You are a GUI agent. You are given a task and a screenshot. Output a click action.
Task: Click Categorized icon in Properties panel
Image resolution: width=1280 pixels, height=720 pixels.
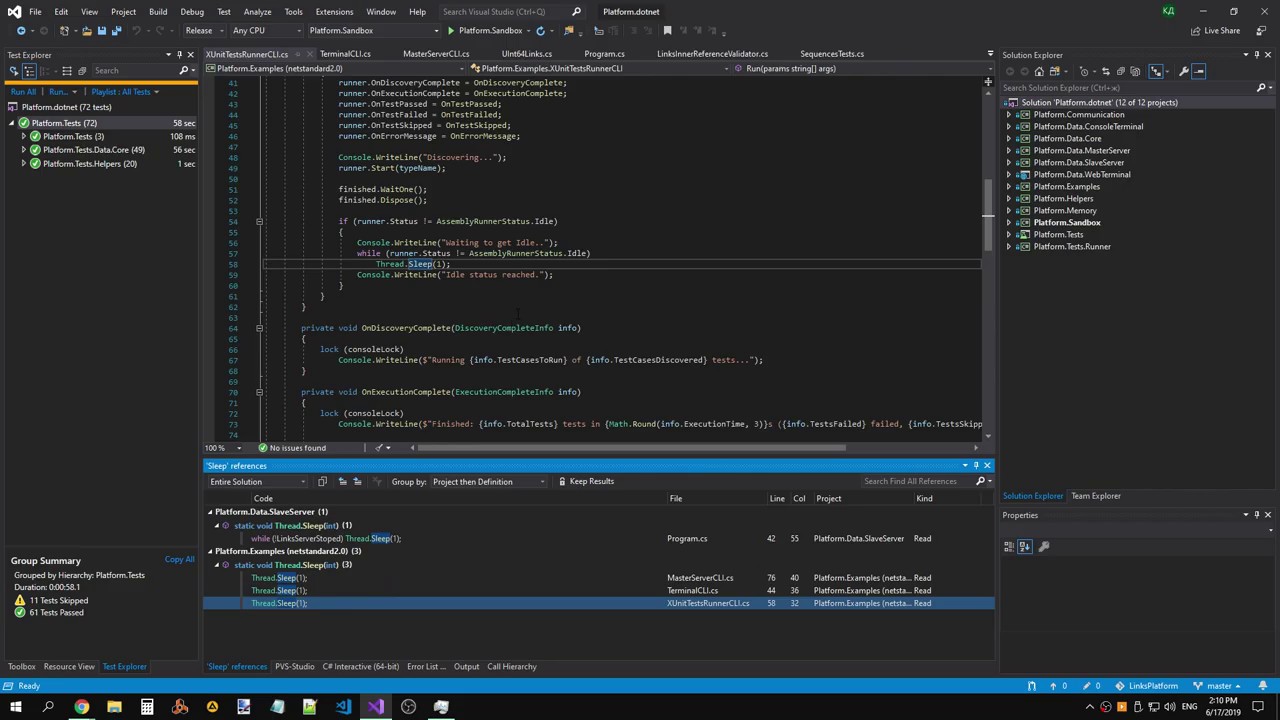1009,547
